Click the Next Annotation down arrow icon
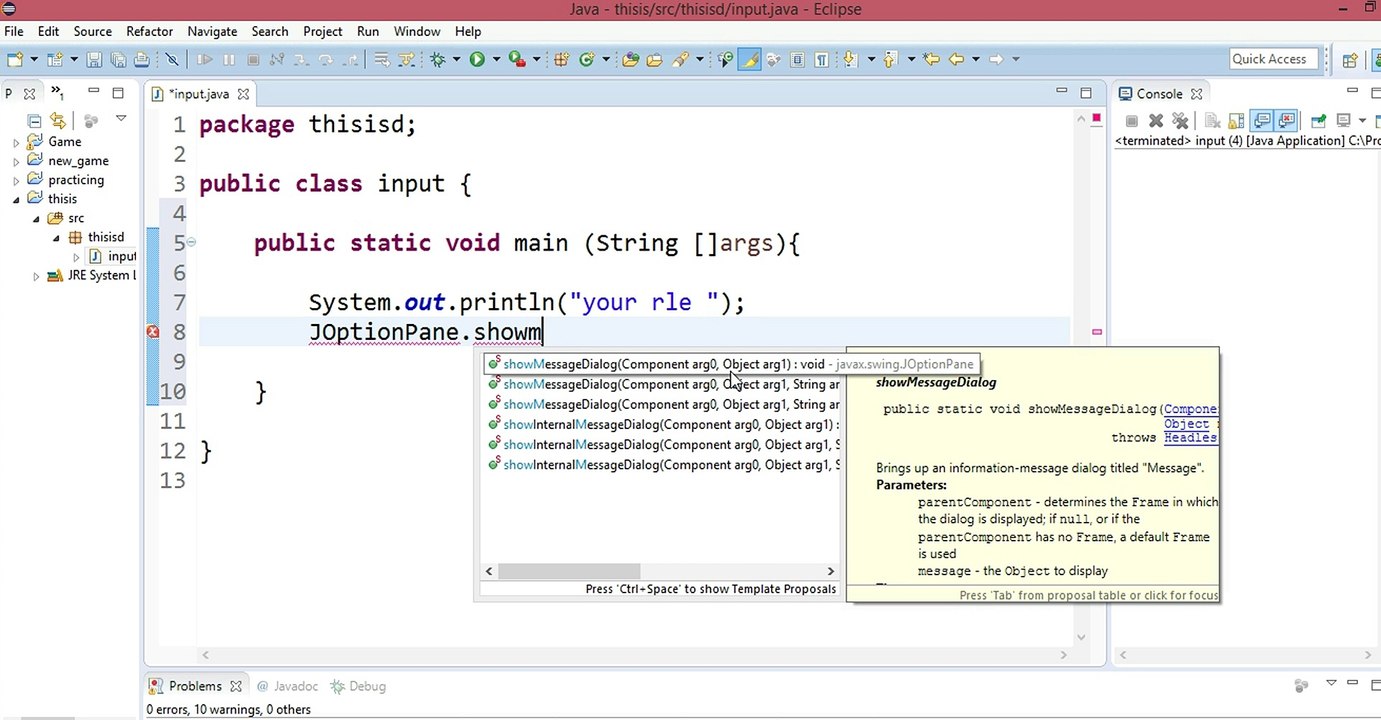 pyautogui.click(x=850, y=59)
